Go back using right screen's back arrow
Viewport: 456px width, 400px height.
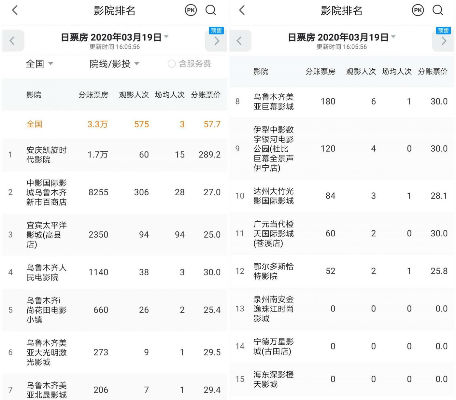point(242,10)
